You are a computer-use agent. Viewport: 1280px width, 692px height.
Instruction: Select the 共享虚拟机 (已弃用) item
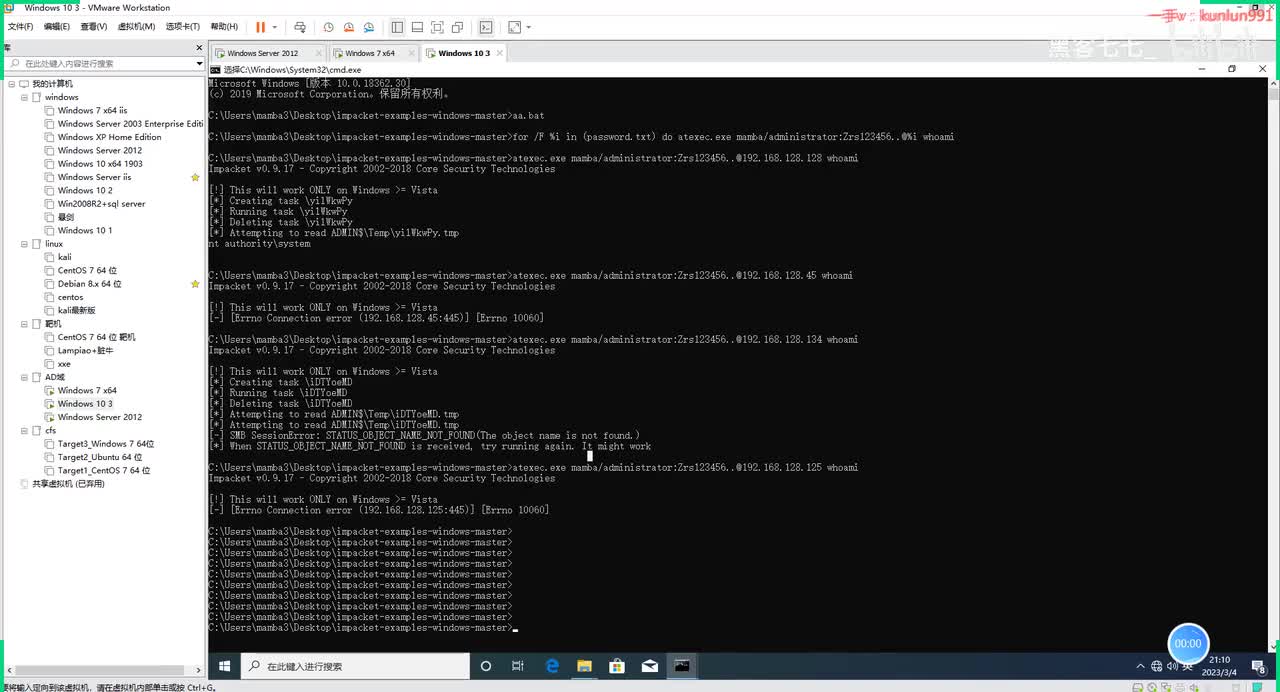[68, 484]
